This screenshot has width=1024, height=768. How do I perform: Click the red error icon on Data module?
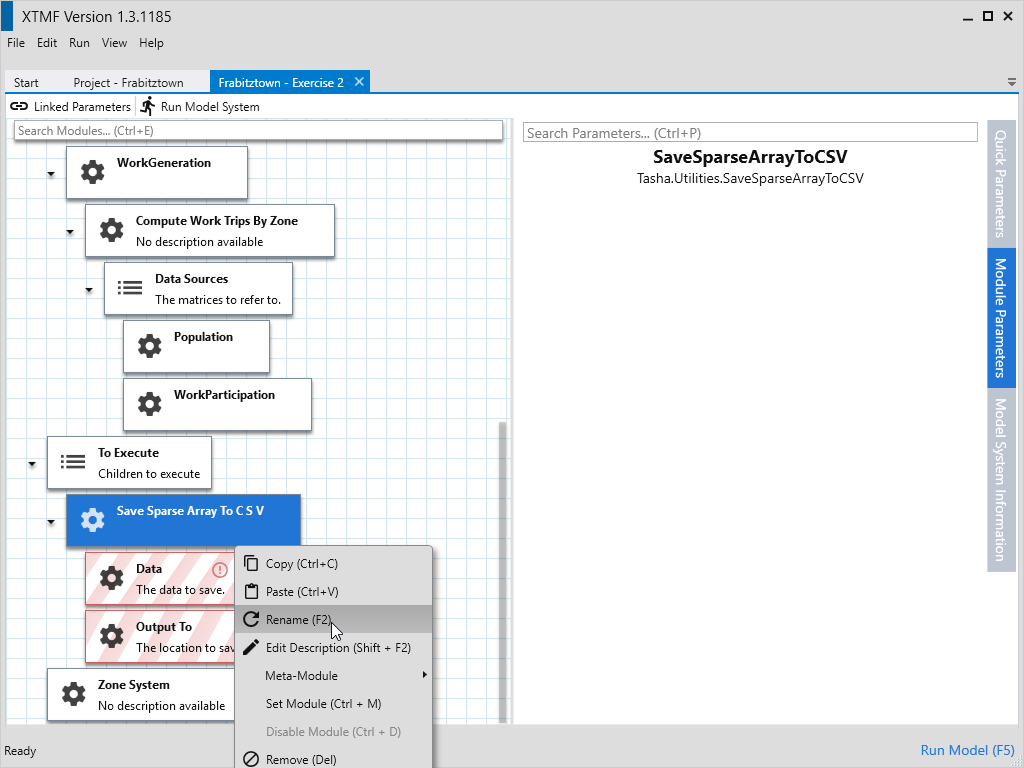point(220,570)
